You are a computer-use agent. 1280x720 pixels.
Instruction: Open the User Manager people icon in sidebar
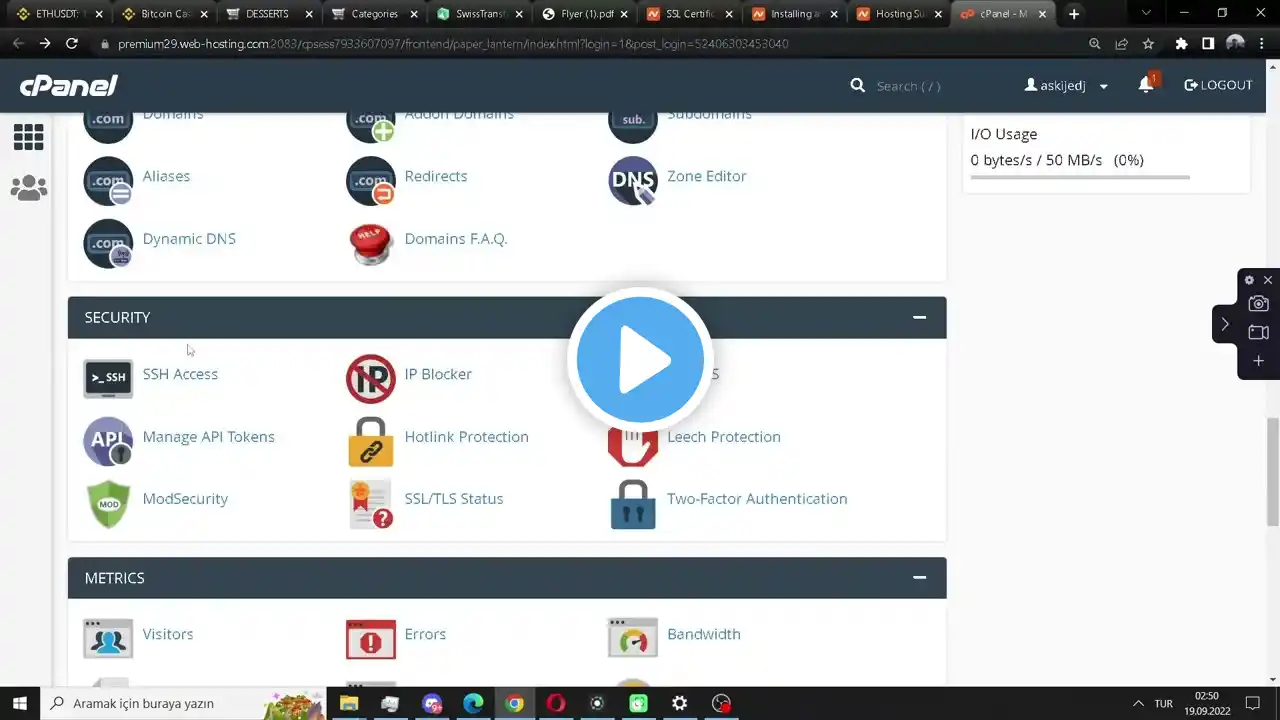pyautogui.click(x=28, y=188)
